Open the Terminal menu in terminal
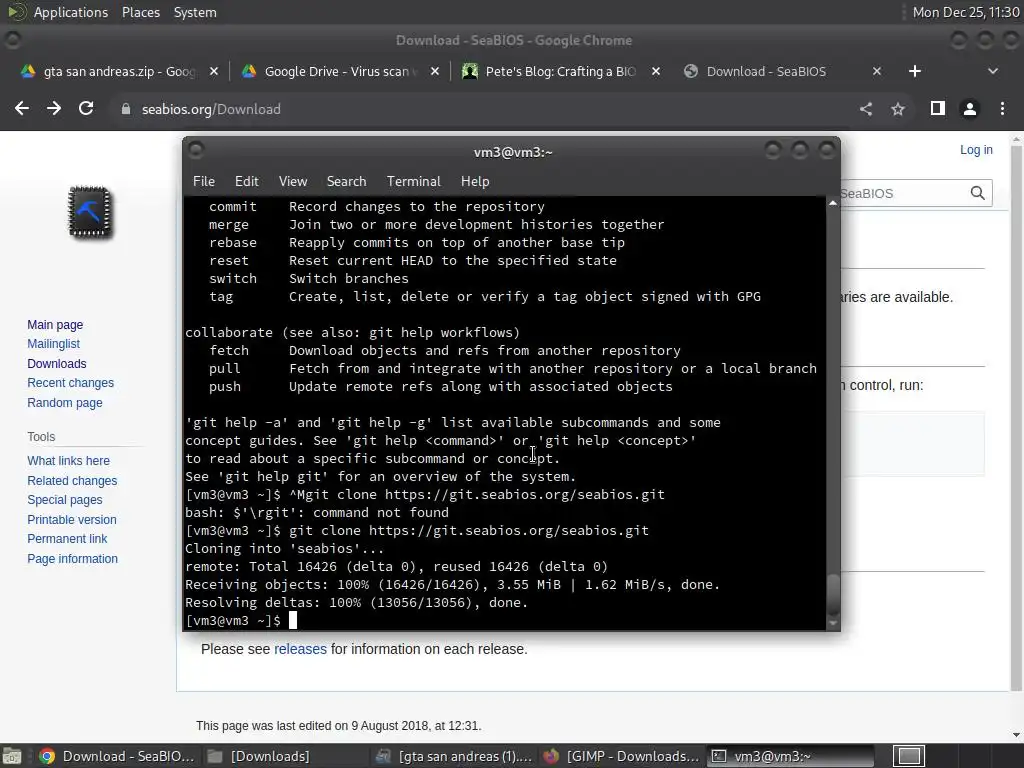Viewport: 1024px width, 768px height. 413,181
